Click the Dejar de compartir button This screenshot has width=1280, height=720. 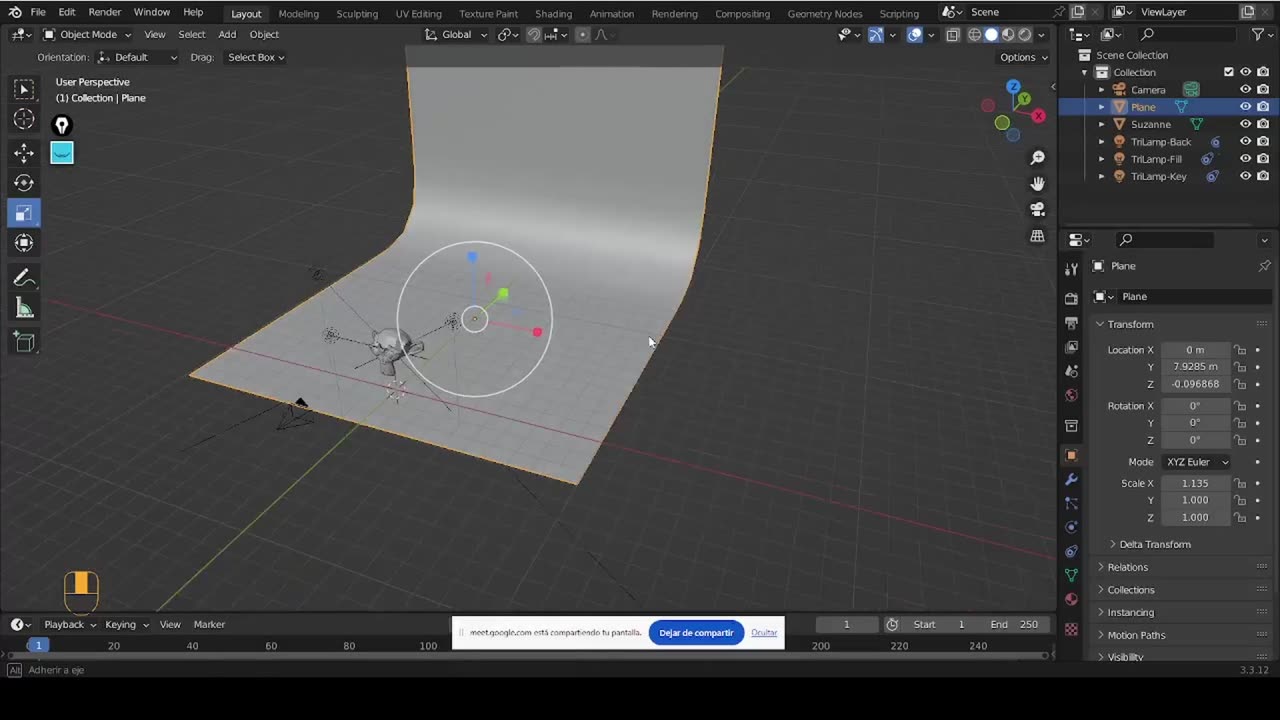click(696, 633)
